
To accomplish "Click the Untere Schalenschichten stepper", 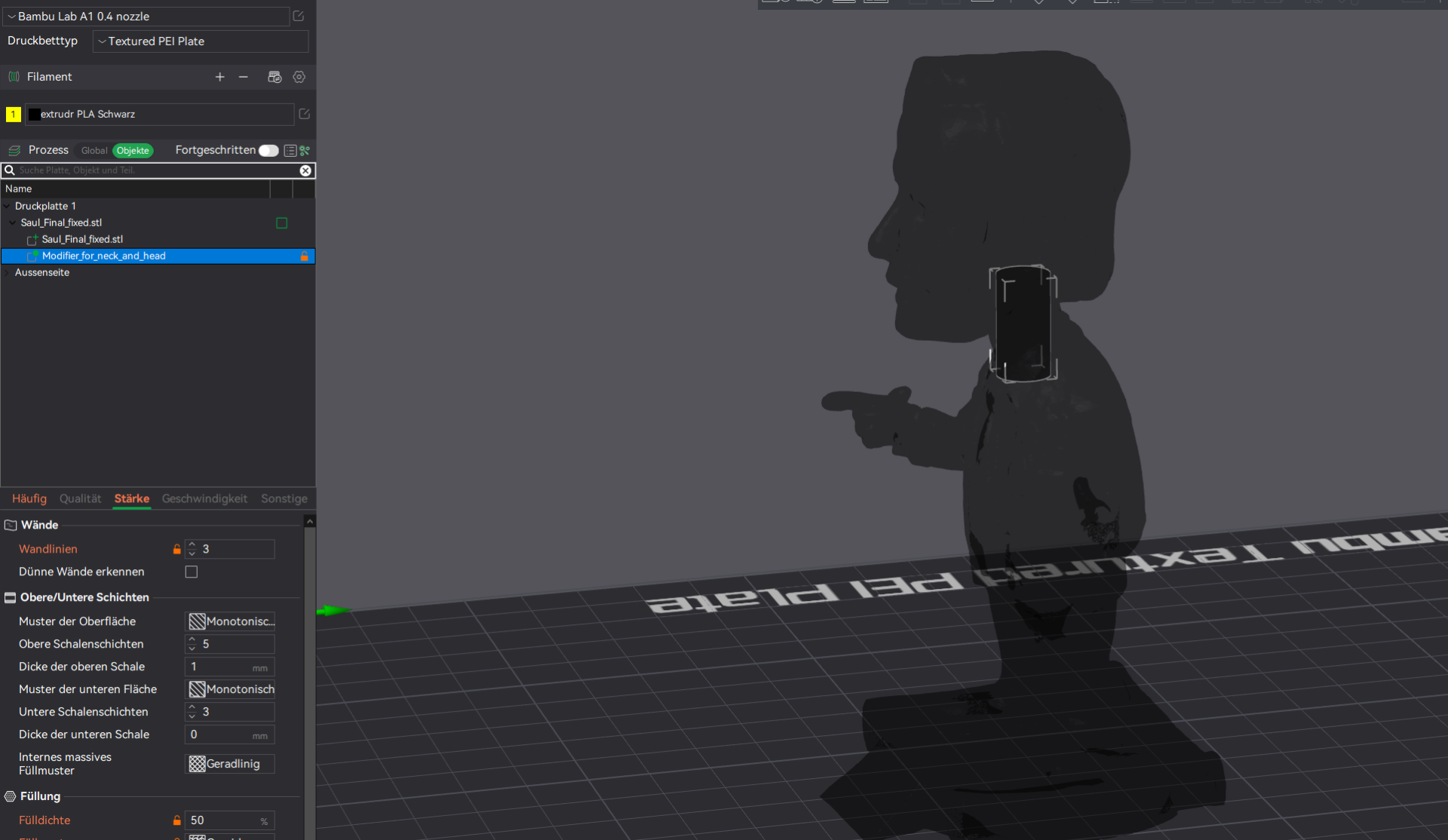I will [192, 712].
